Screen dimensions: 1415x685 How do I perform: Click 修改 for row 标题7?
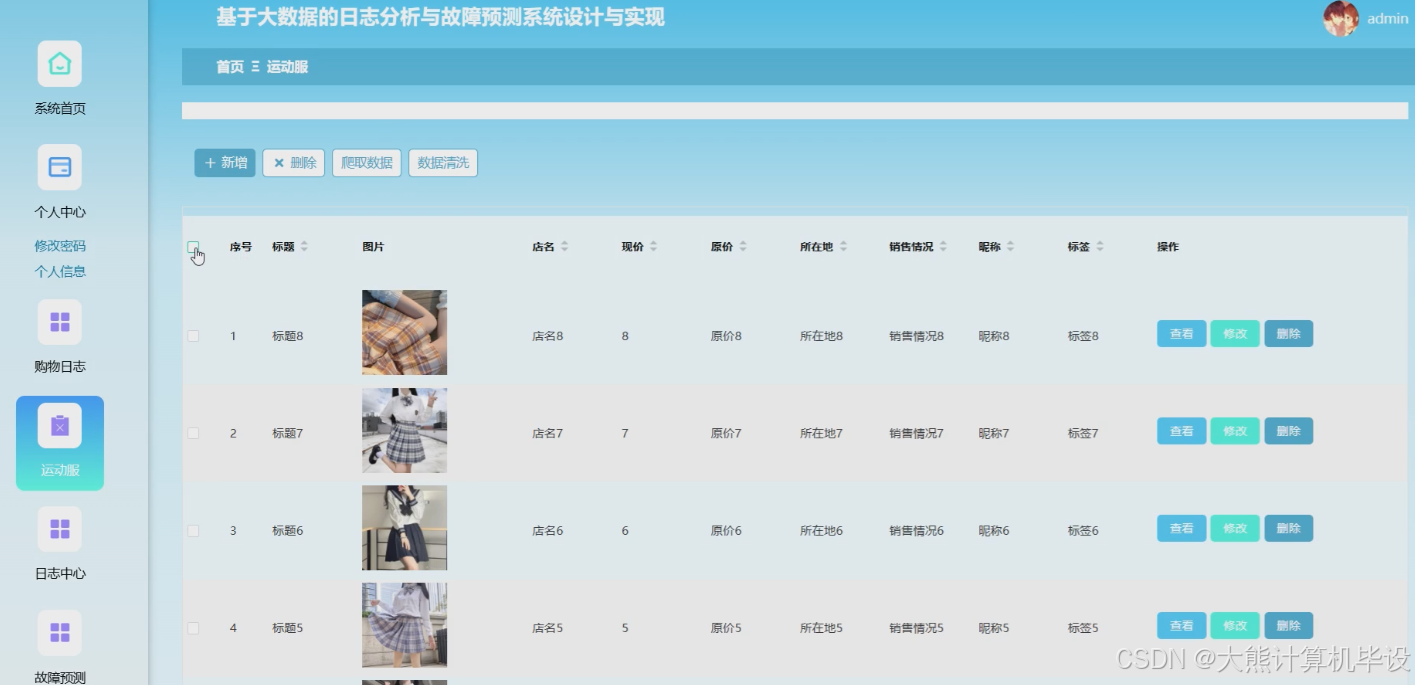click(1235, 431)
